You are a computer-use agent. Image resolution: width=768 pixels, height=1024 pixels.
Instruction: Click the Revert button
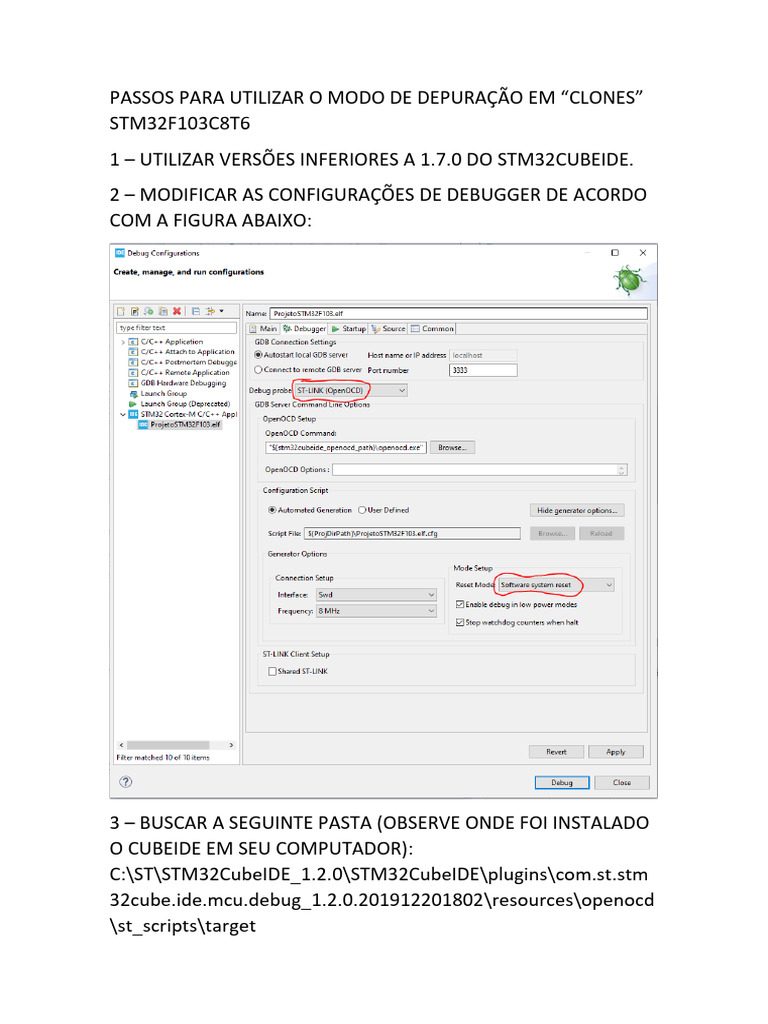pos(556,752)
